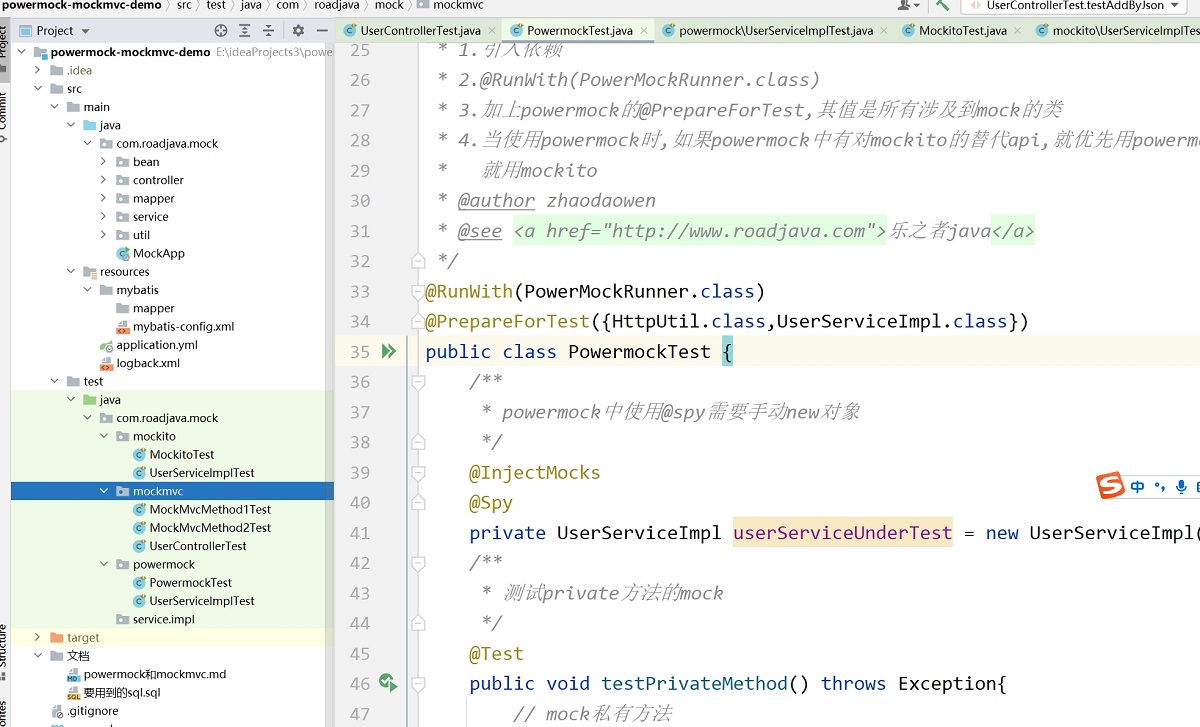Run testPrivateMethod from gutter icon
Viewport: 1200px width, 727px height.
[x=388, y=683]
